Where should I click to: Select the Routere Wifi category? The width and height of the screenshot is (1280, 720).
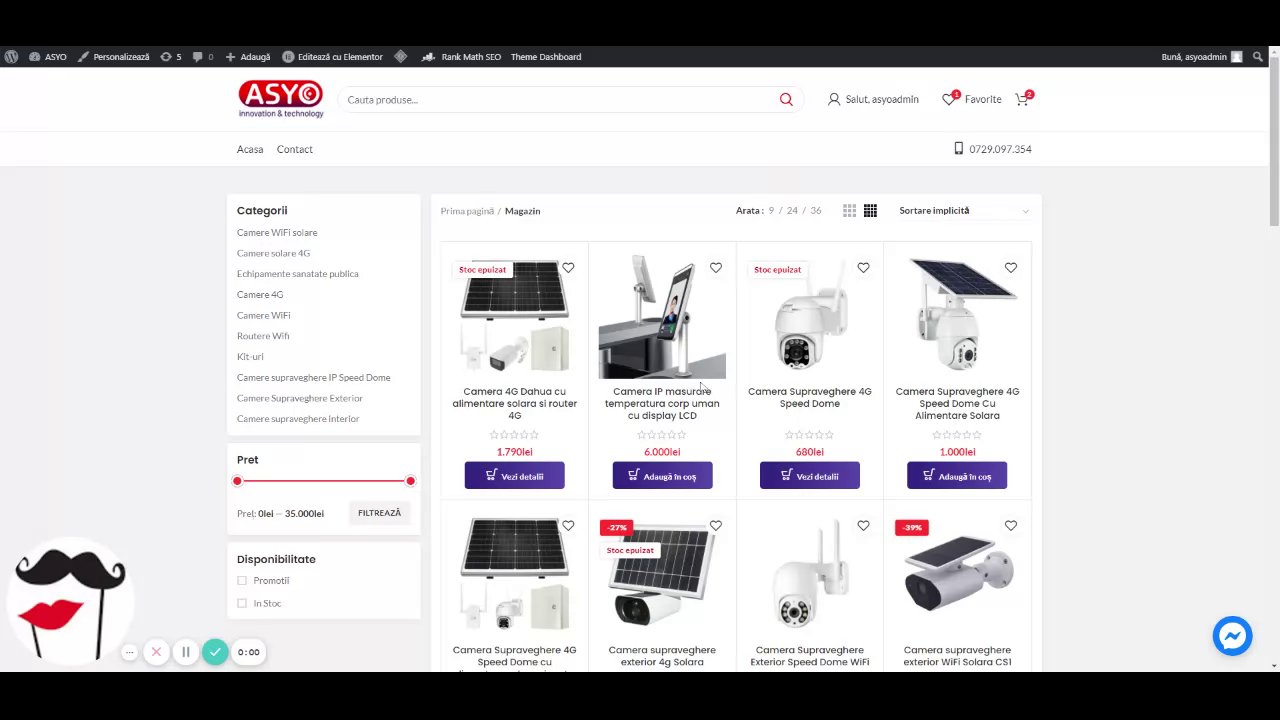tap(263, 336)
